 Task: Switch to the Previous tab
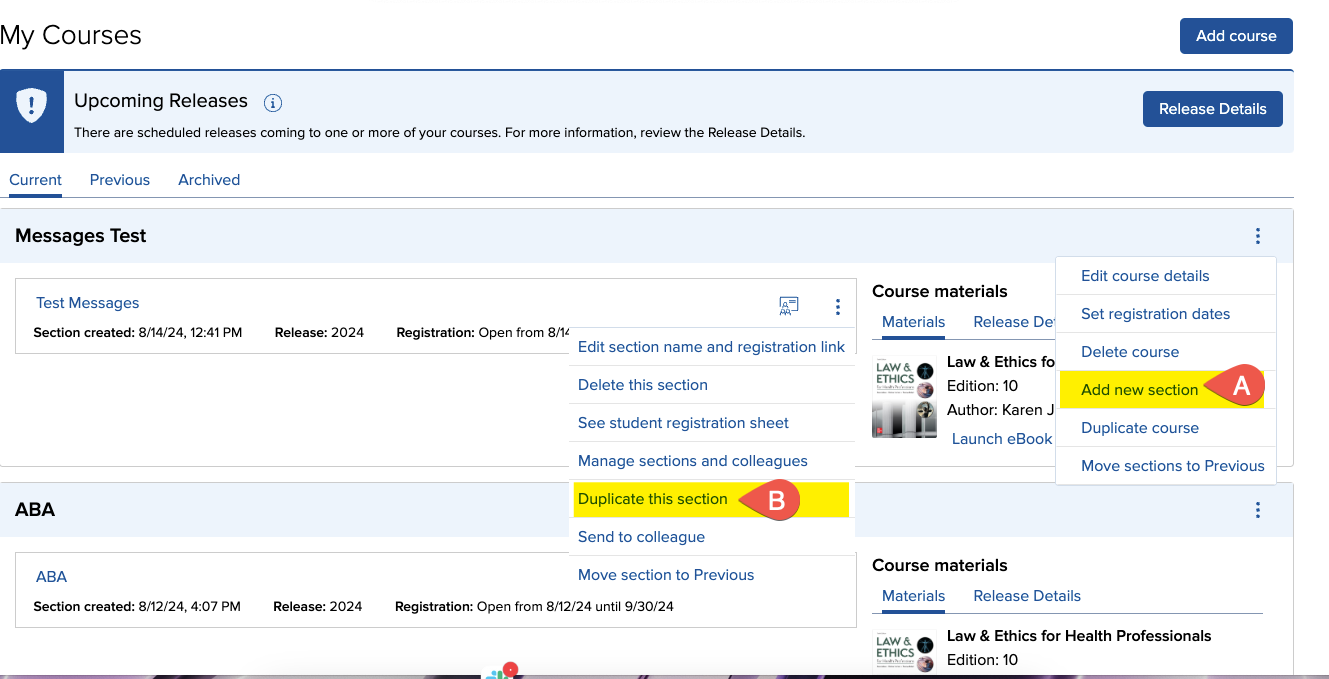pyautogui.click(x=120, y=180)
